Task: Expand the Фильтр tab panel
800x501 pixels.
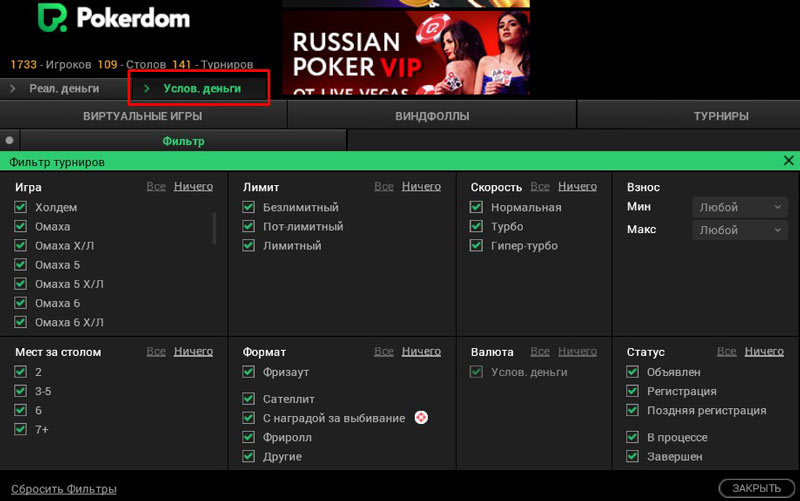Action: (x=183, y=141)
